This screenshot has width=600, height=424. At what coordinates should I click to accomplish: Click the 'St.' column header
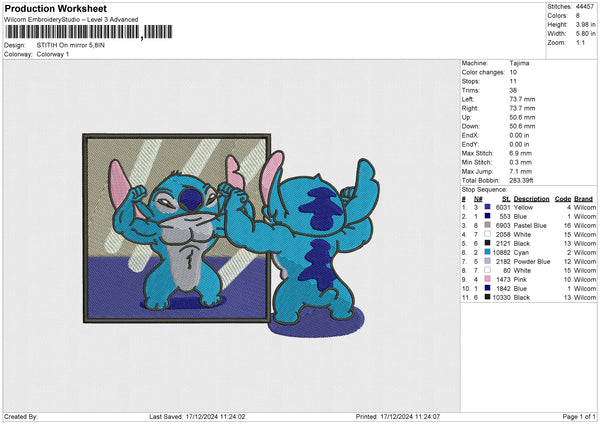pos(506,199)
